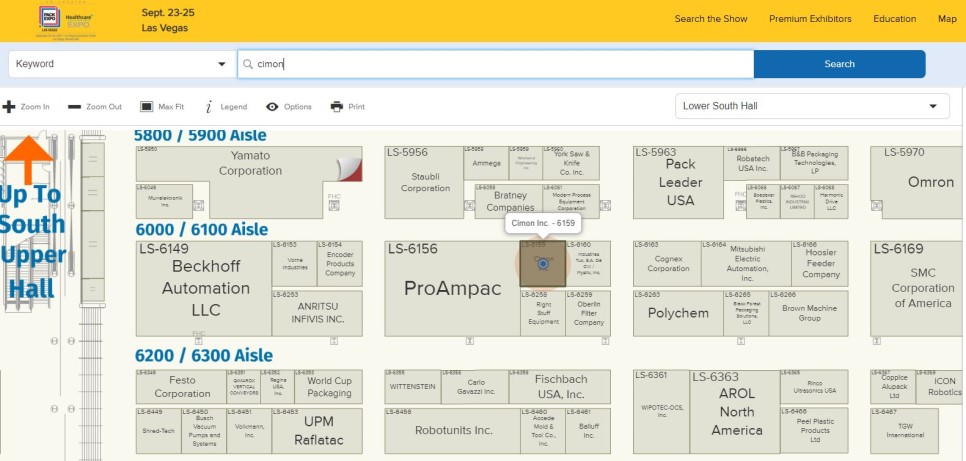Select Modern Process Equipment Corporation booth
This screenshot has height=461, width=966.
point(571,201)
